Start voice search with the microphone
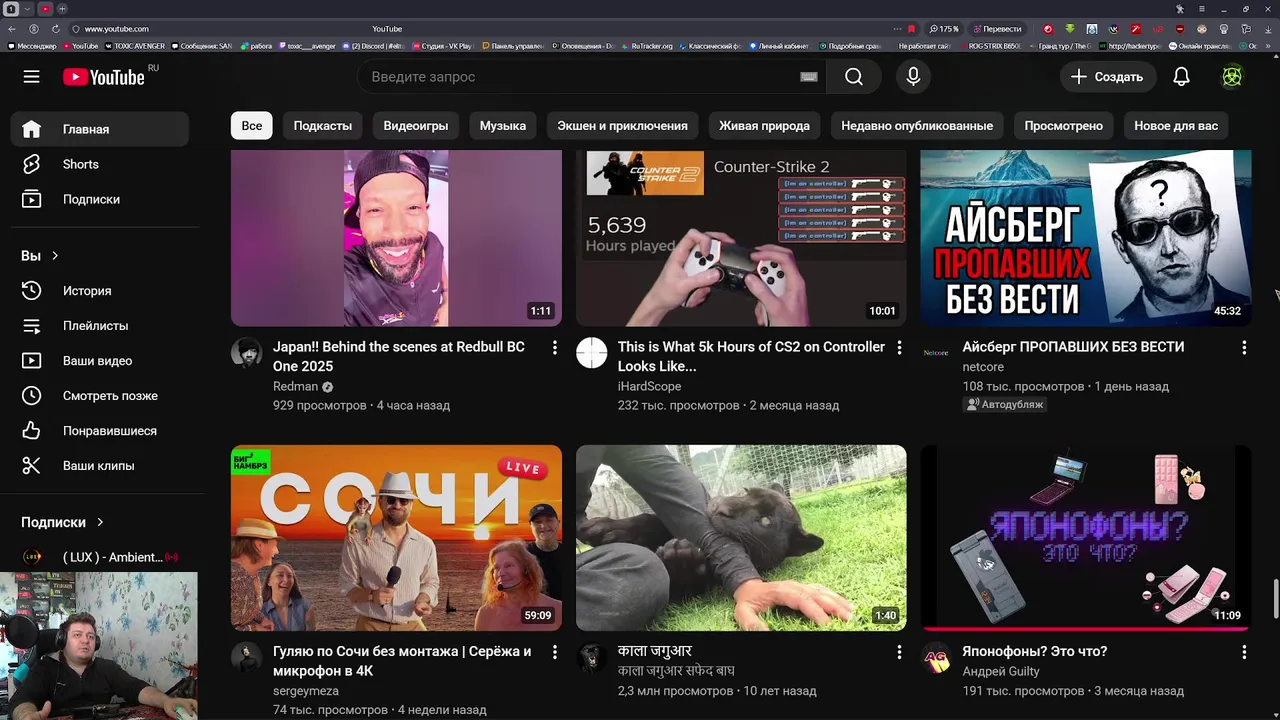The width and height of the screenshot is (1280, 720). pyautogui.click(x=913, y=77)
